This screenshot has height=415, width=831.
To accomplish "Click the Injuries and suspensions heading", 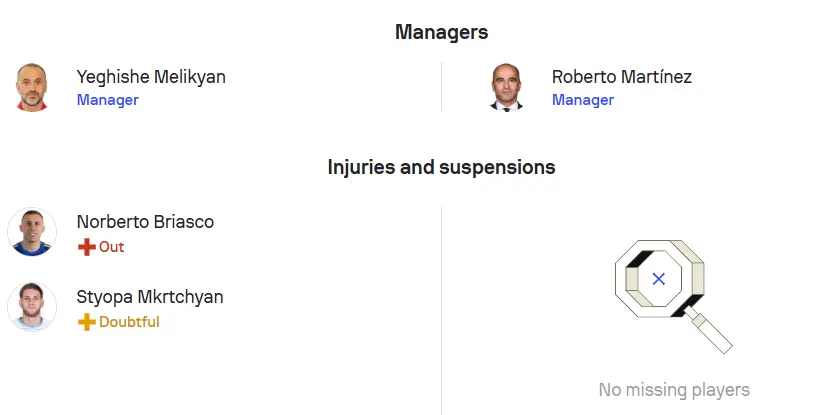I will (x=441, y=167).
